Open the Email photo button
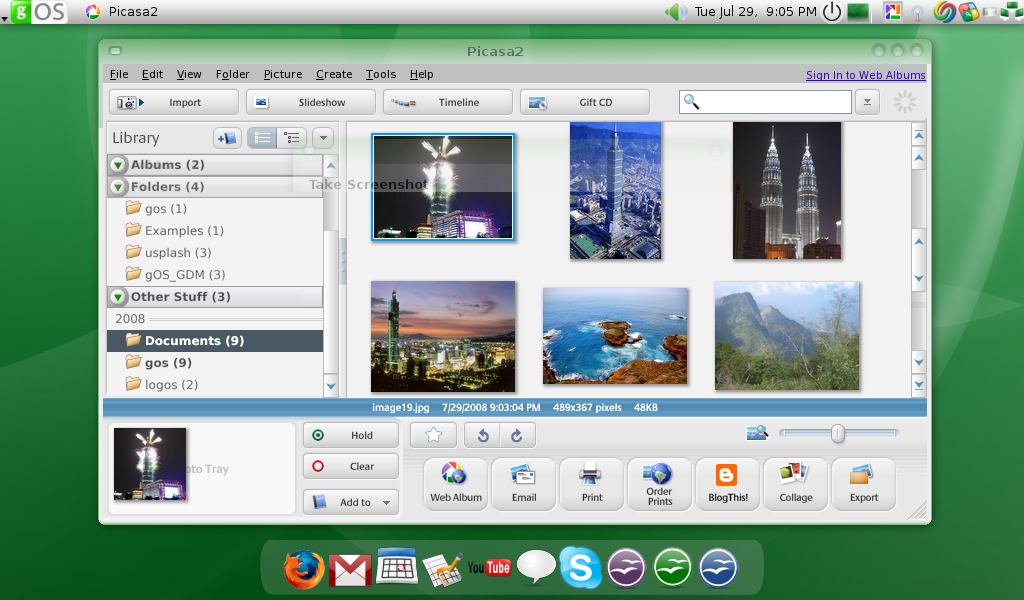 pyautogui.click(x=523, y=484)
